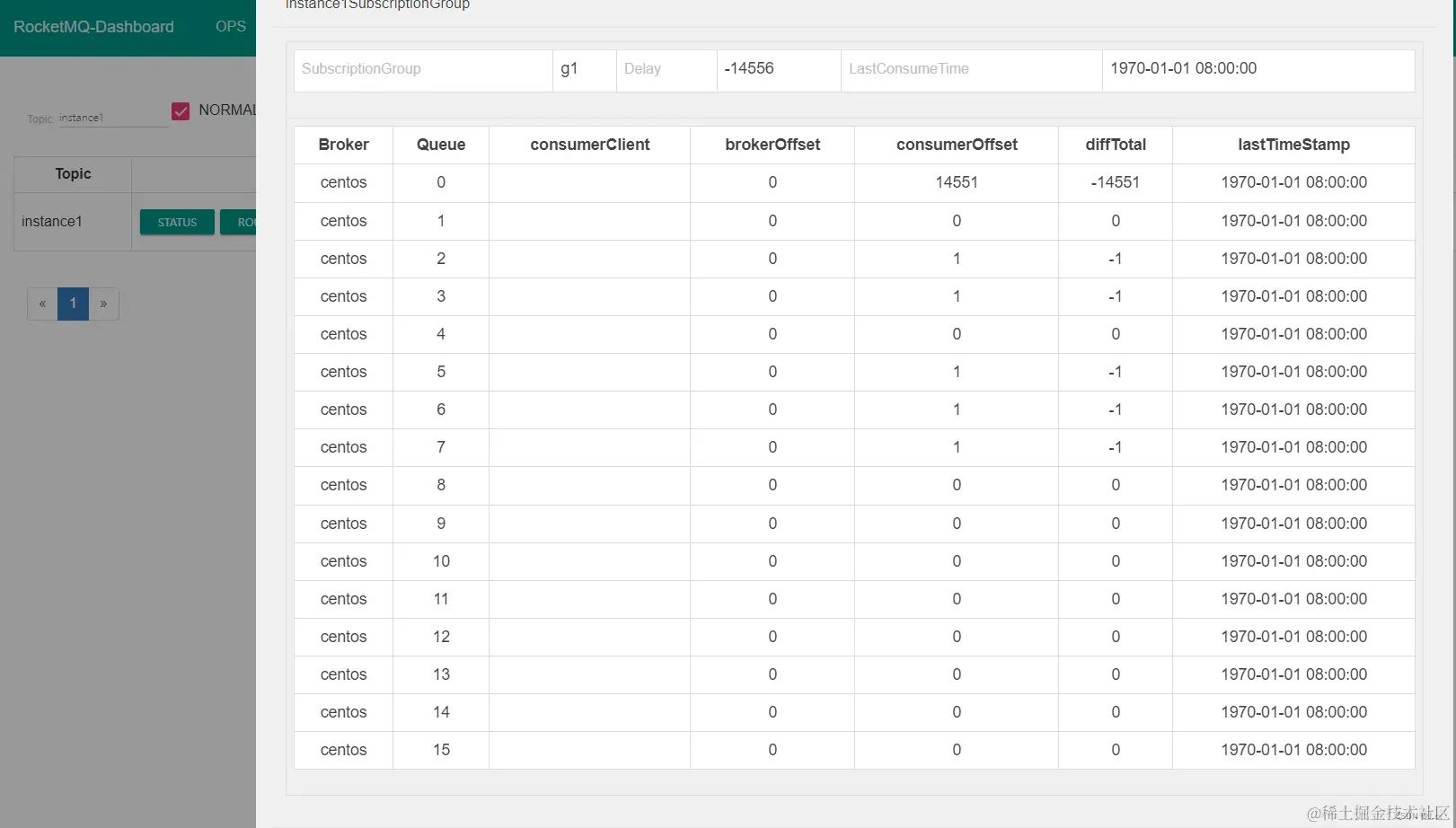The height and width of the screenshot is (828, 1456).
Task: Click queue number 3 cell
Action: pos(441,296)
